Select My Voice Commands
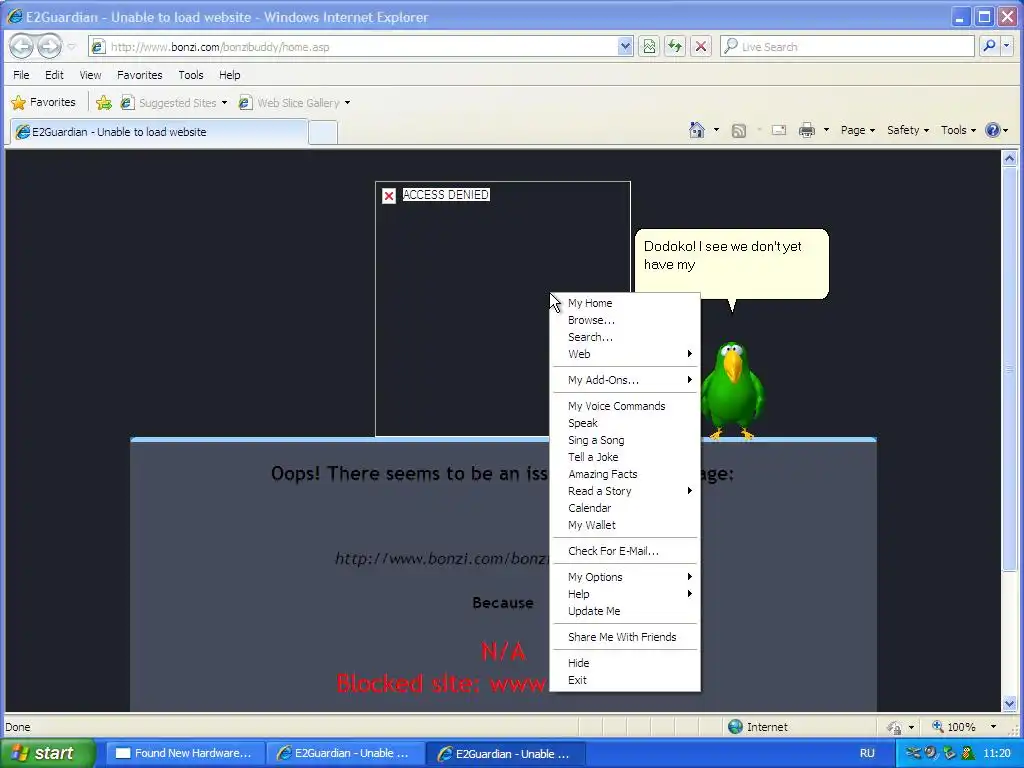Screen dimensions: 1024x768 click(626, 406)
